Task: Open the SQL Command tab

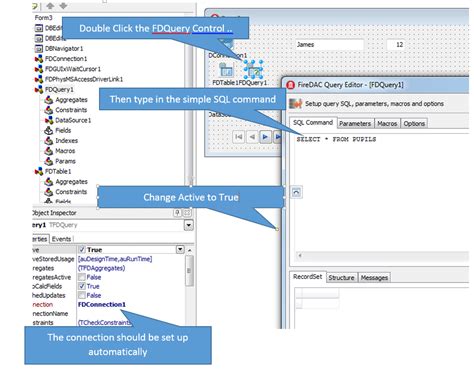Action: pyautogui.click(x=313, y=123)
